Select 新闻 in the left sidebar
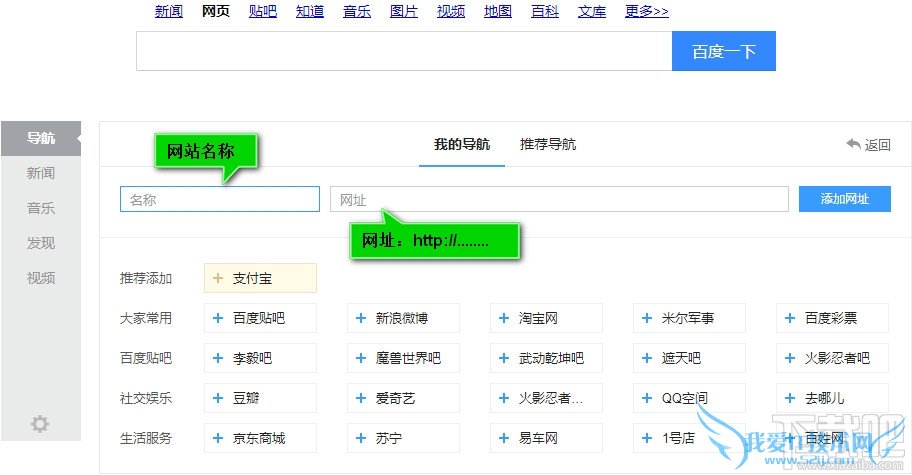 click(41, 173)
